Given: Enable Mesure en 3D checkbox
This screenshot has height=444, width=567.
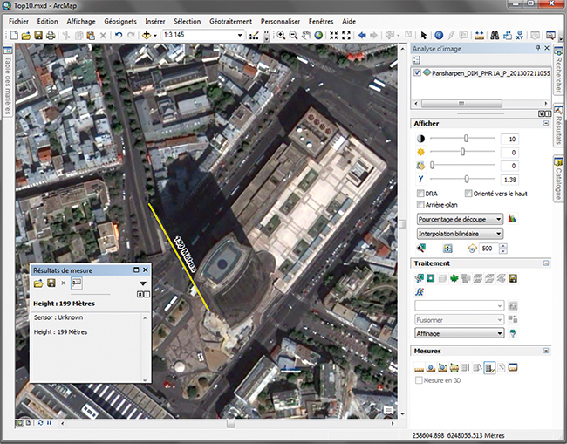Looking at the screenshot, I should [419, 380].
